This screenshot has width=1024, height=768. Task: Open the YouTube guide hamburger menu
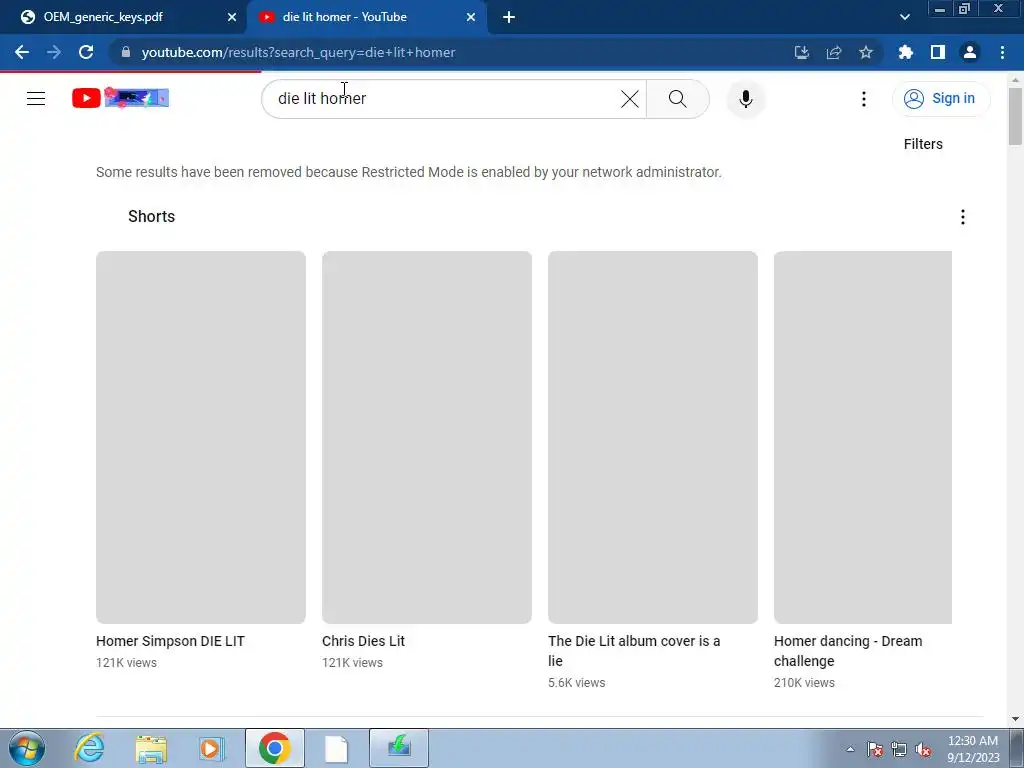pos(36,99)
